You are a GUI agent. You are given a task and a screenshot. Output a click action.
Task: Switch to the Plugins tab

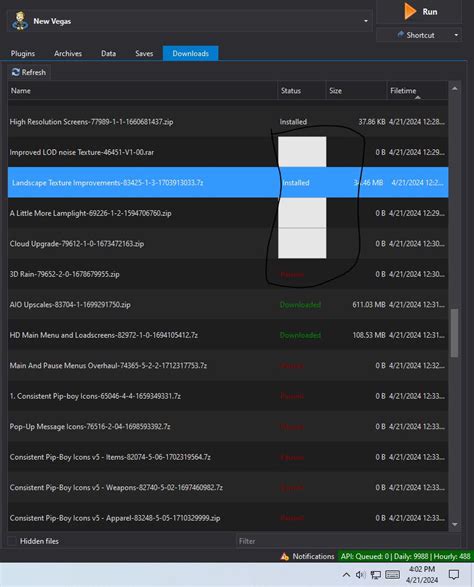coord(22,54)
